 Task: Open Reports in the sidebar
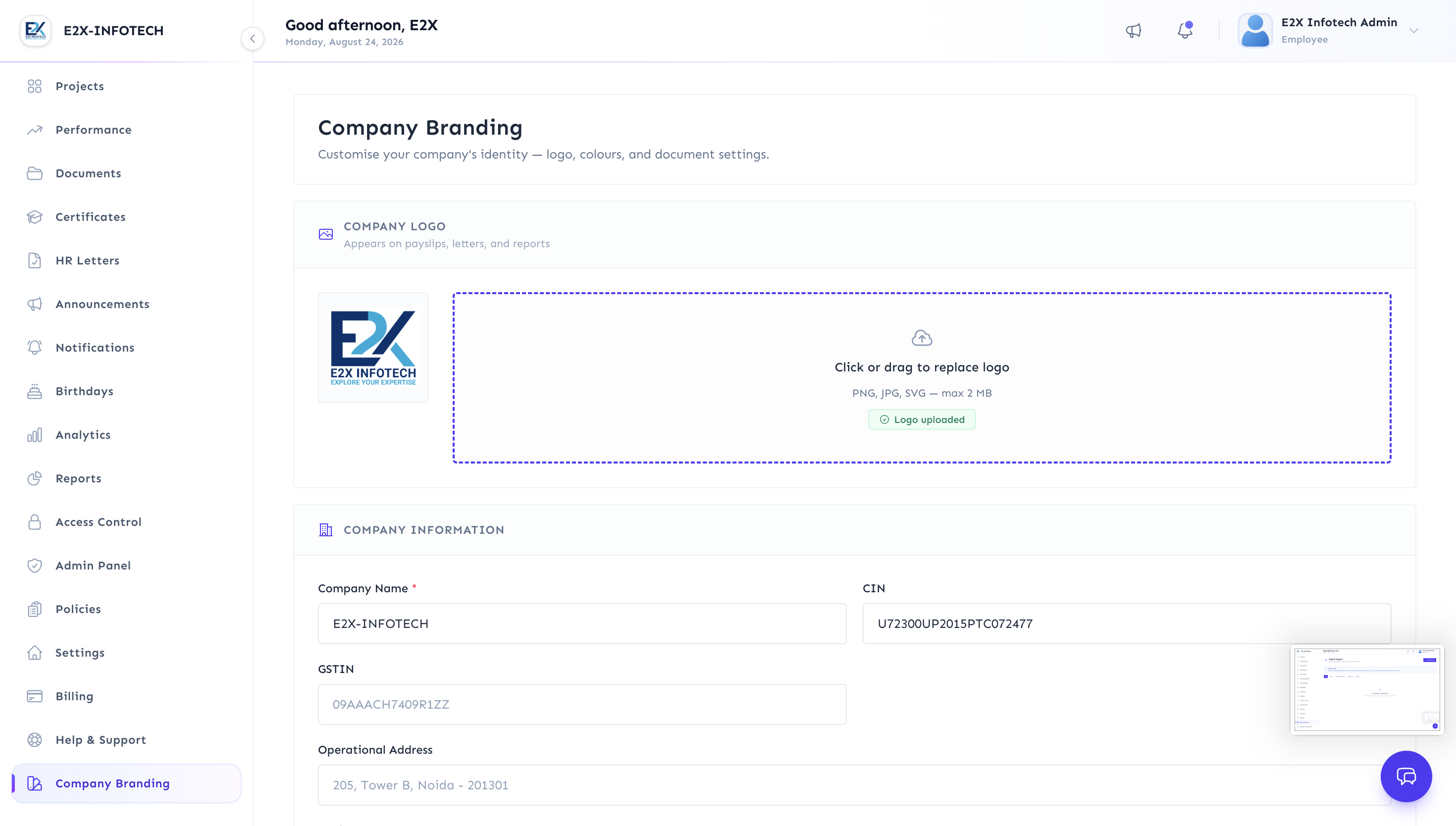pos(126,479)
